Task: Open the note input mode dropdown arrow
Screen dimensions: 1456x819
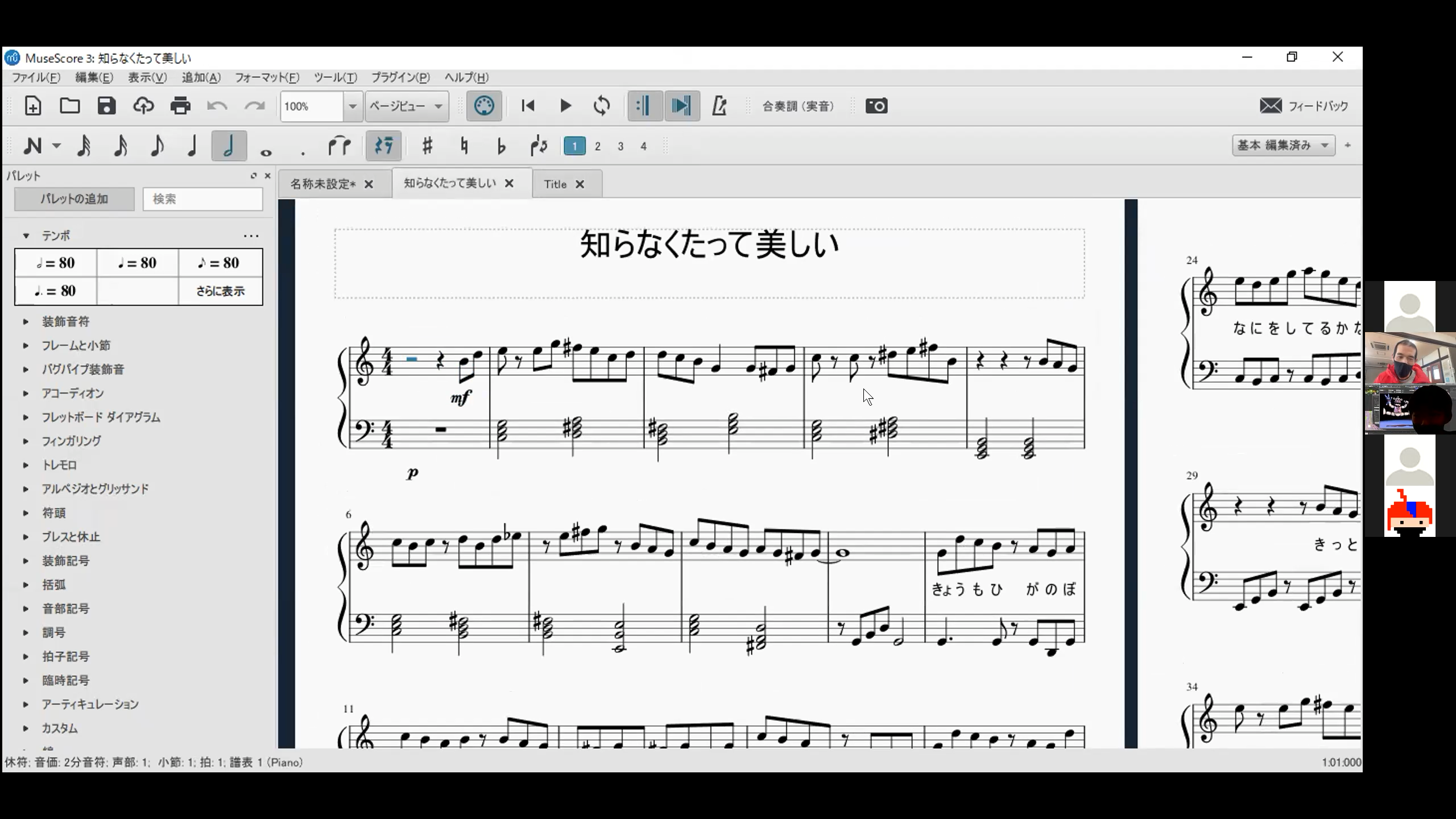Action: click(x=56, y=146)
